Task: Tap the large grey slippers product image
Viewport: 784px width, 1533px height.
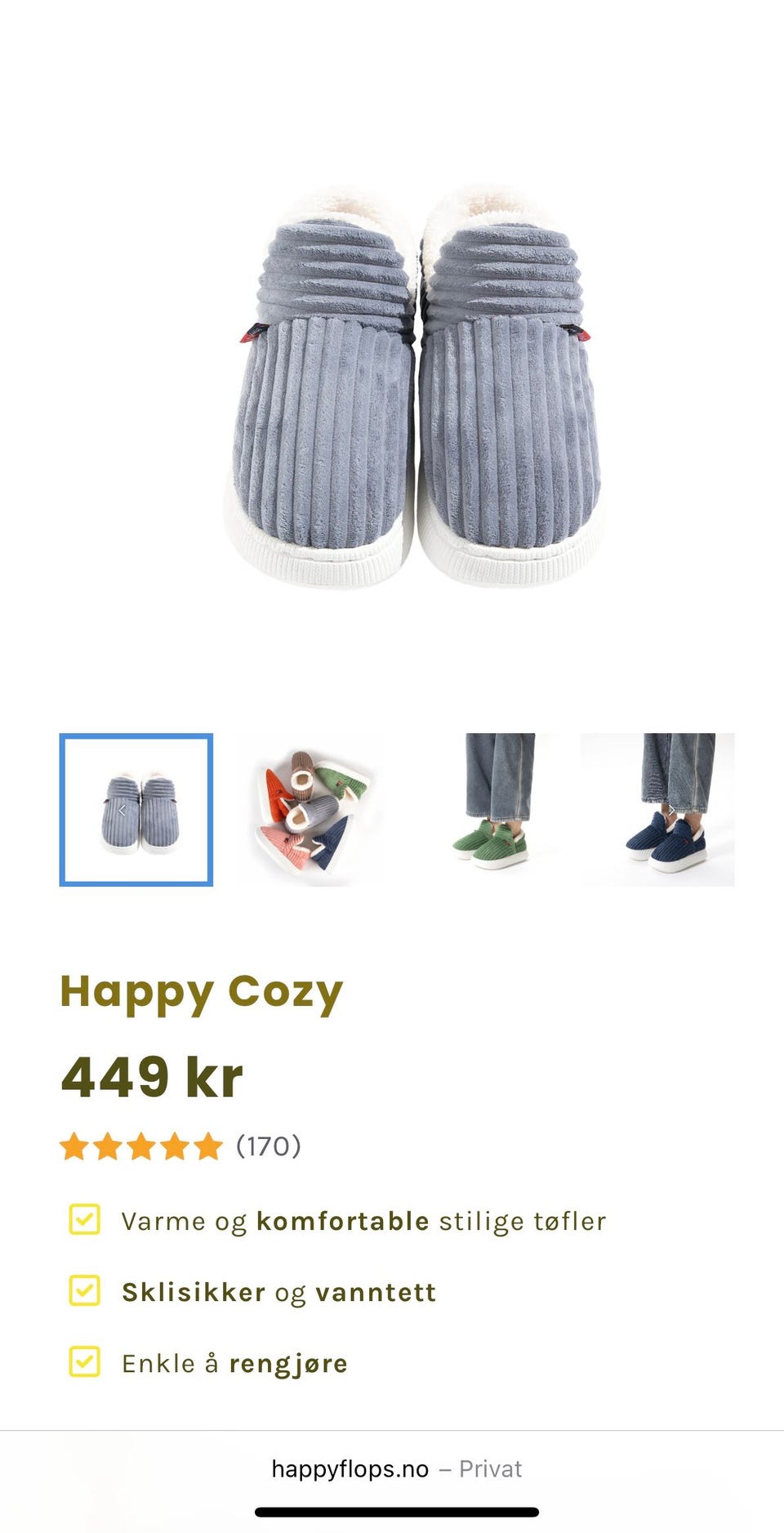Action: pyautogui.click(x=415, y=384)
